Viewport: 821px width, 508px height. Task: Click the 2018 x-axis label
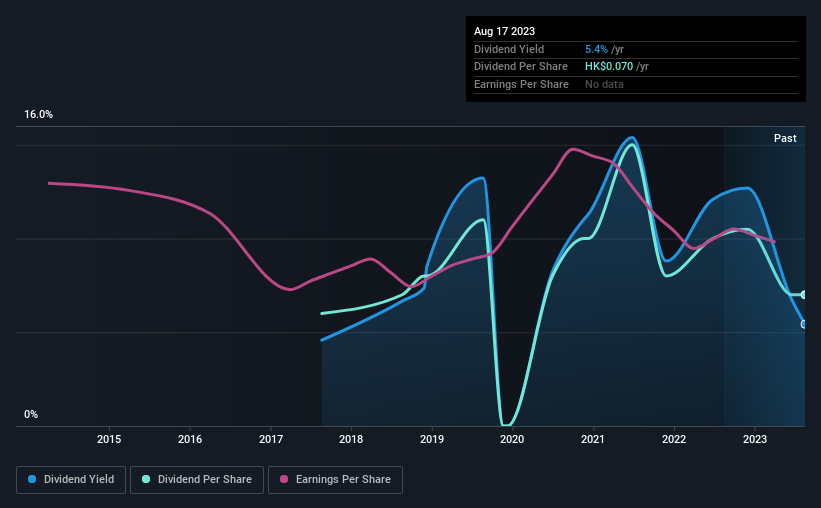pyautogui.click(x=351, y=439)
